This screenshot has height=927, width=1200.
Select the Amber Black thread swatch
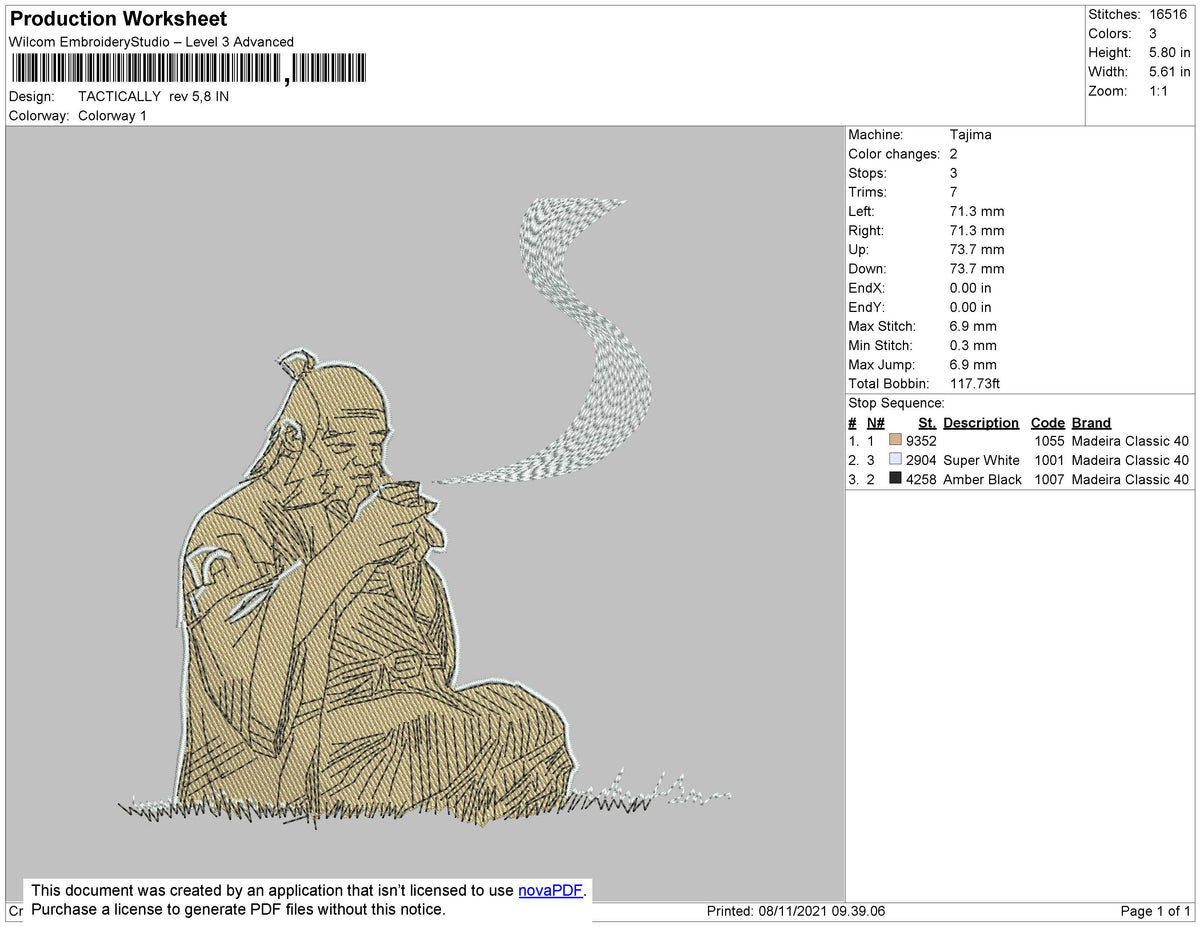[895, 479]
